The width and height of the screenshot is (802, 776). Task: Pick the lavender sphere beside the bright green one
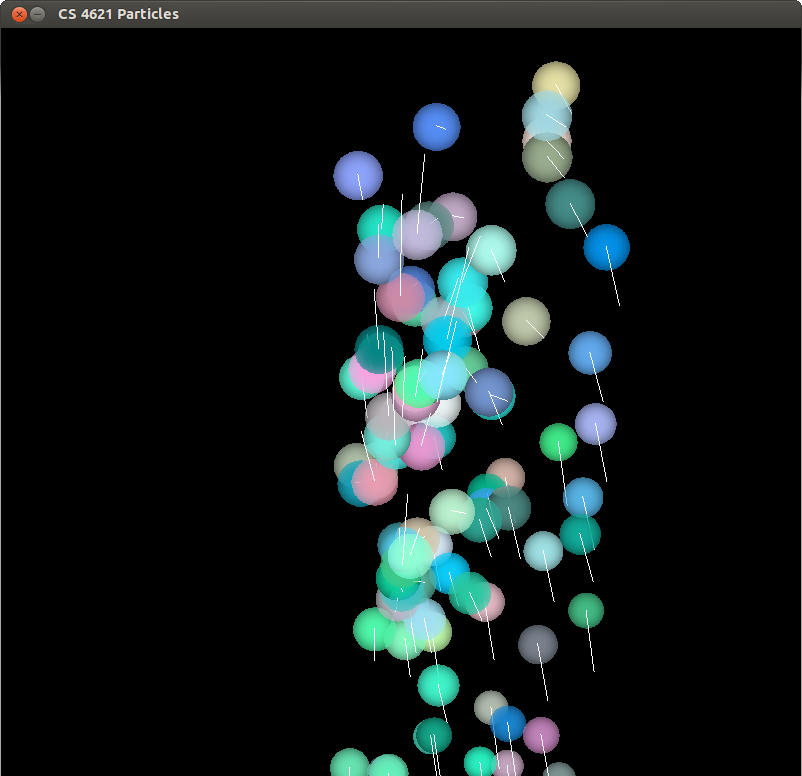click(595, 424)
